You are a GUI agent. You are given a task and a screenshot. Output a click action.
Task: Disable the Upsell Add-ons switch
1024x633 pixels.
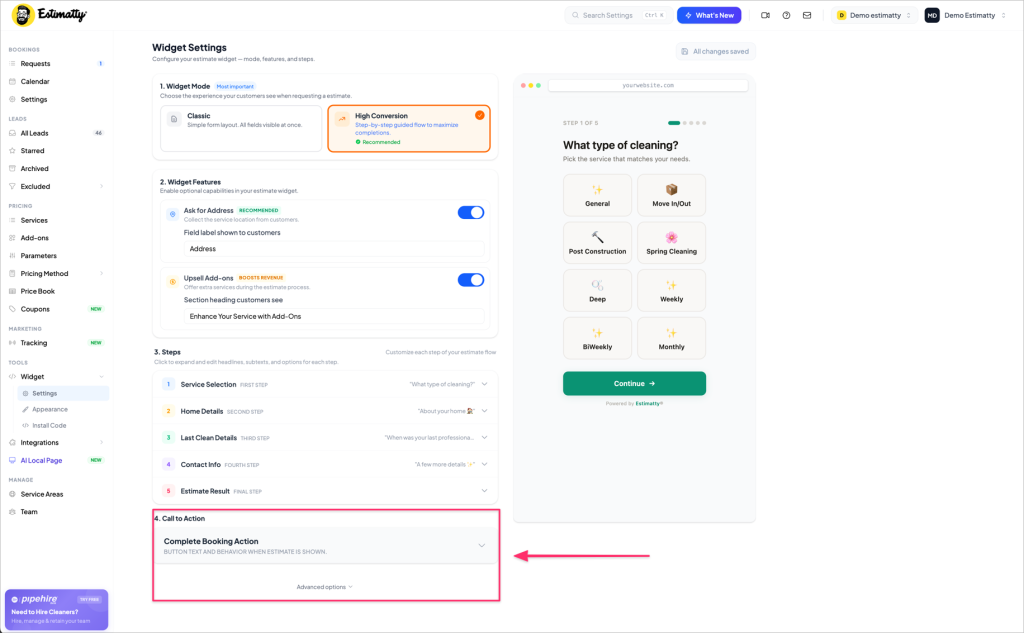pos(471,280)
